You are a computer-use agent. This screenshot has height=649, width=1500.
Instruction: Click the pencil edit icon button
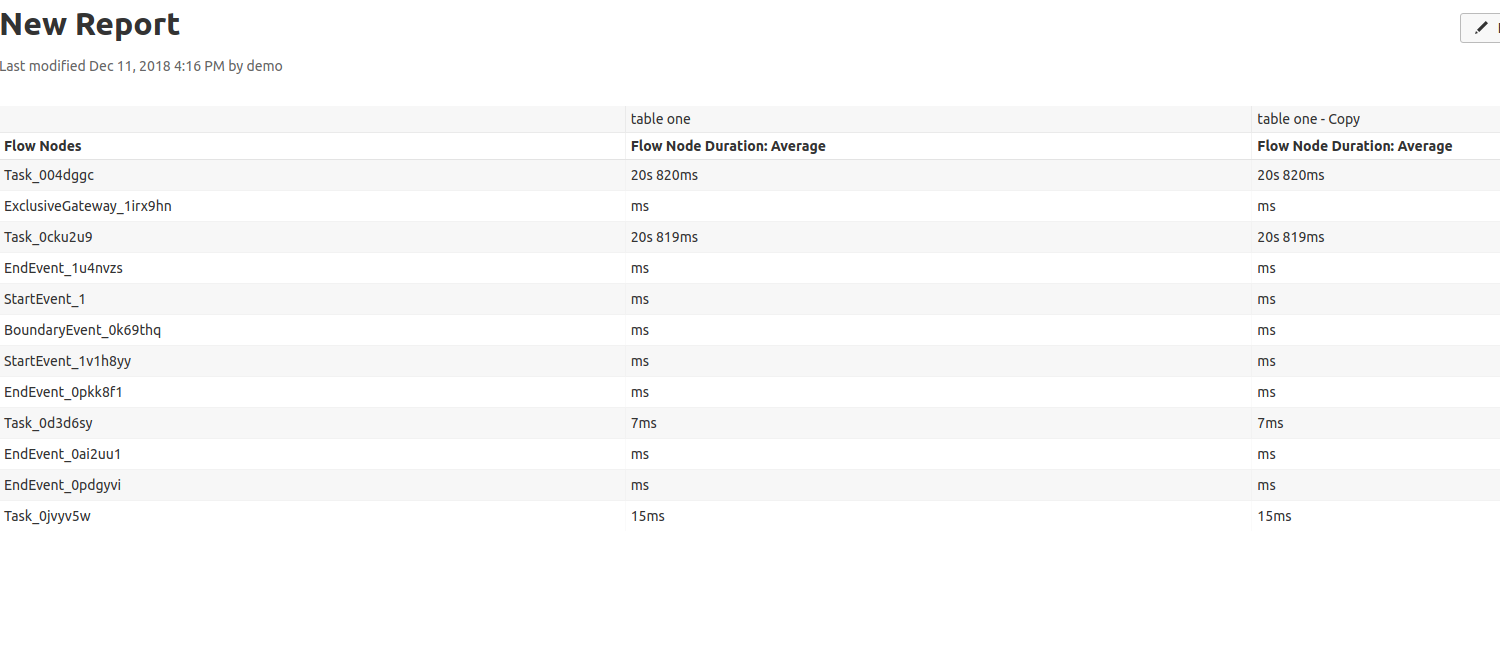(x=1481, y=28)
